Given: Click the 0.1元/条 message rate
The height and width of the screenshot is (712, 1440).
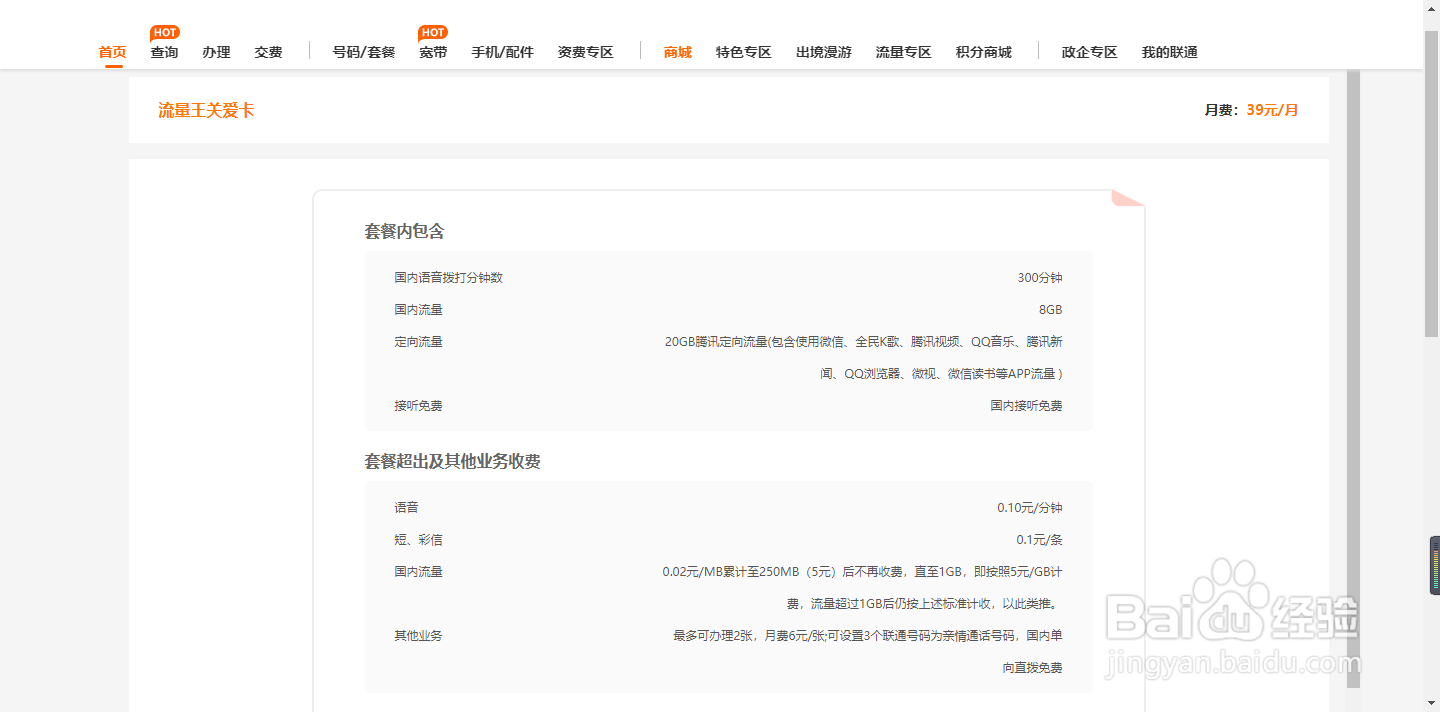Looking at the screenshot, I should (1040, 540).
